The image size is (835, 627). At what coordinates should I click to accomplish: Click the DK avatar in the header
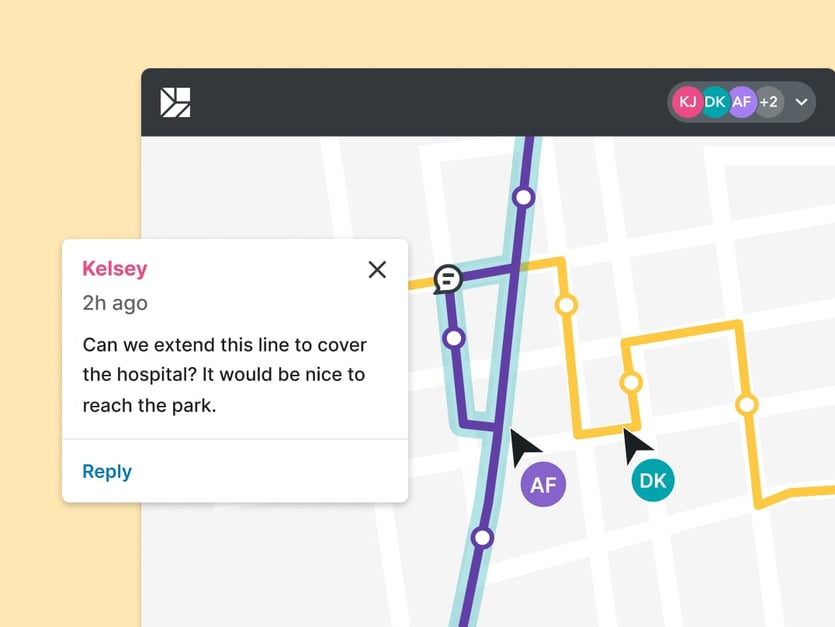pos(714,102)
